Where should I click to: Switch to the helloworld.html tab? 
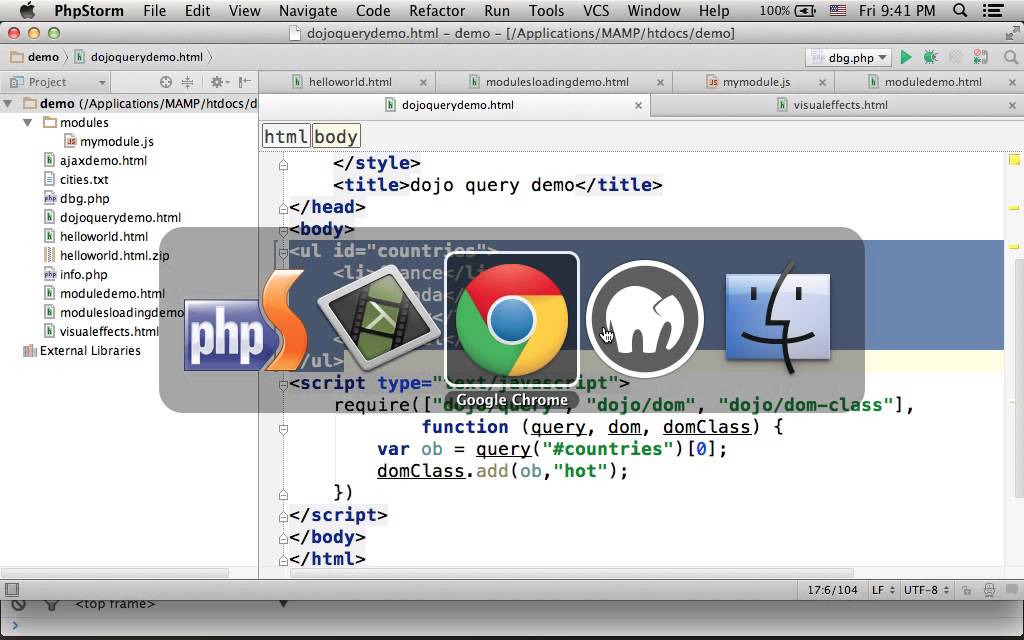coord(350,82)
